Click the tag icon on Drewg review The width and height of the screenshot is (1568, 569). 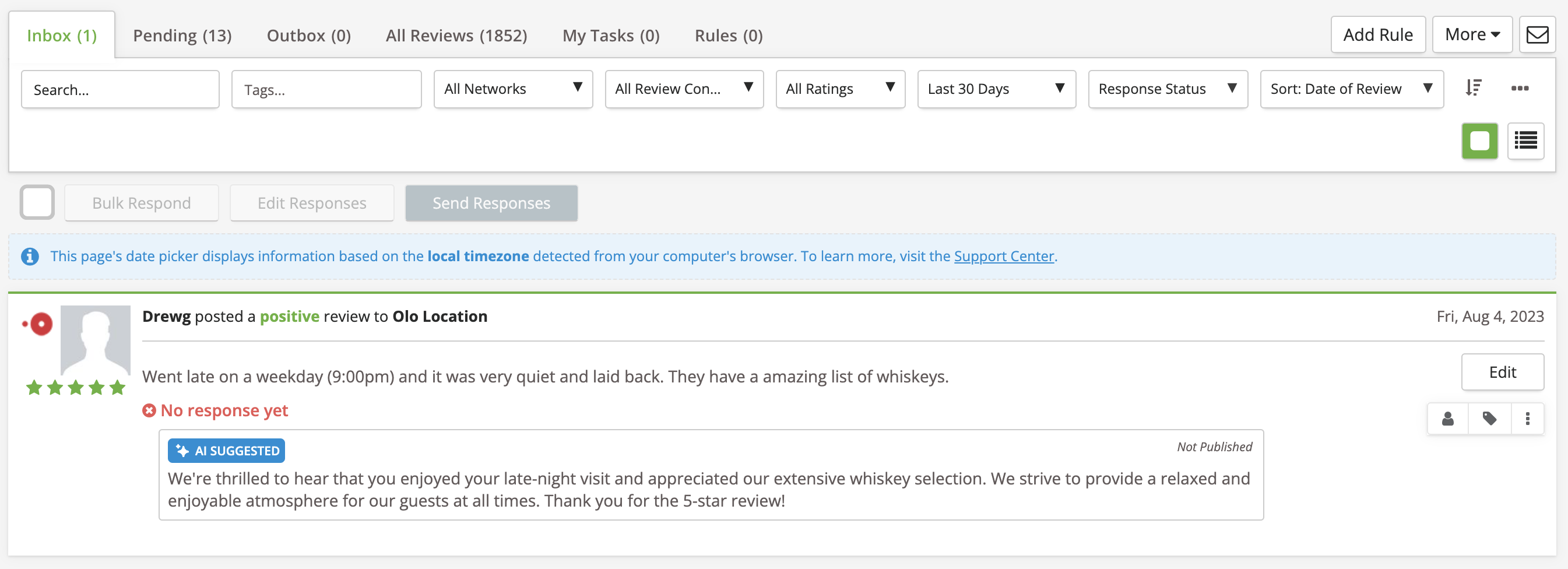point(1489,419)
